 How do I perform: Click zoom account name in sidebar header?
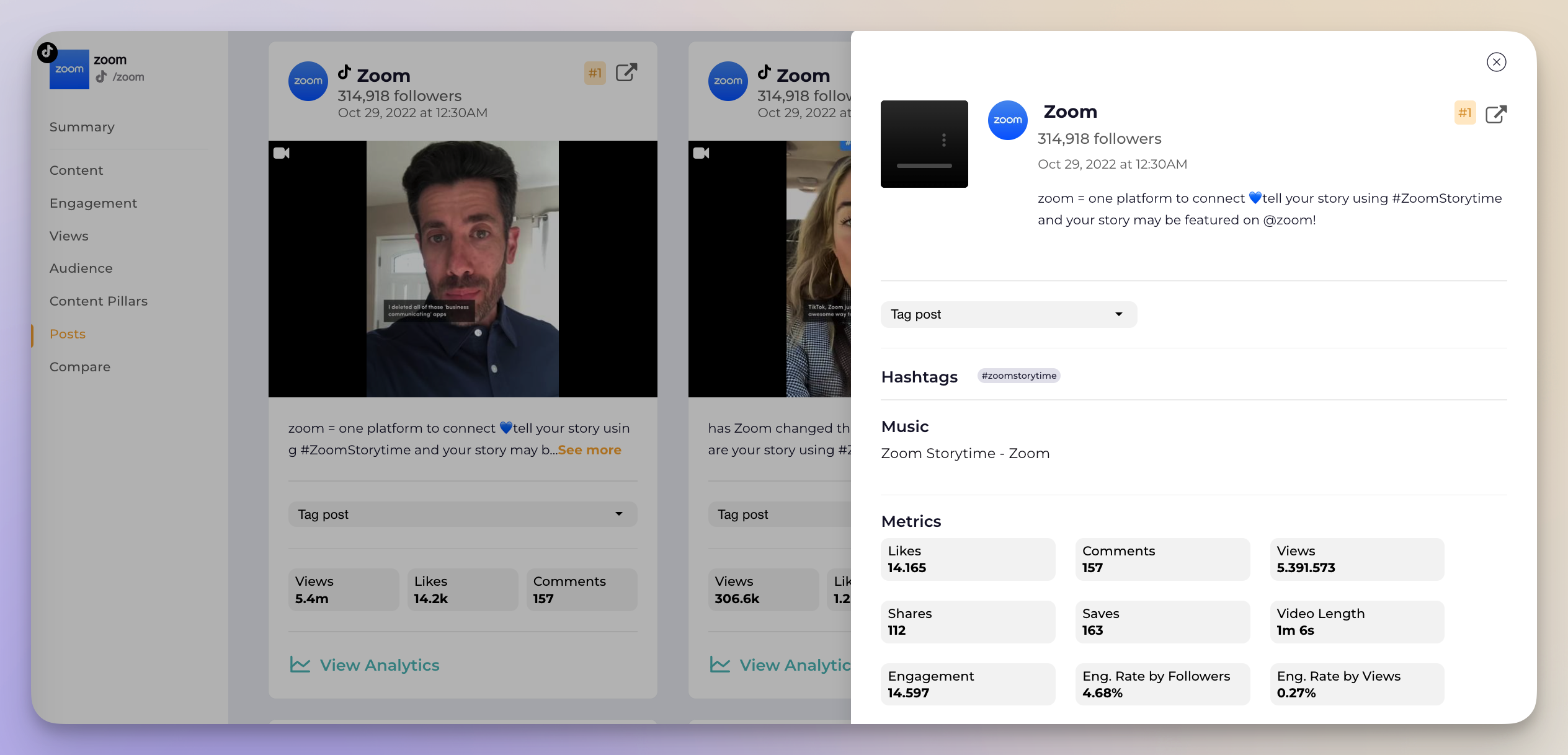point(110,60)
